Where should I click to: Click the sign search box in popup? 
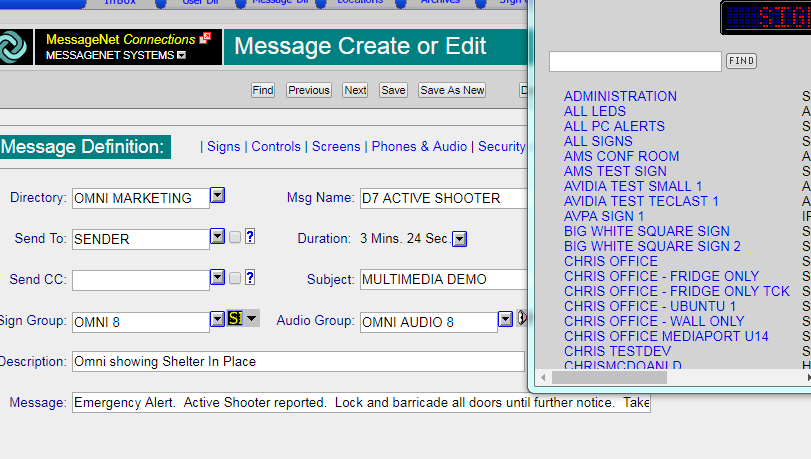(x=635, y=62)
